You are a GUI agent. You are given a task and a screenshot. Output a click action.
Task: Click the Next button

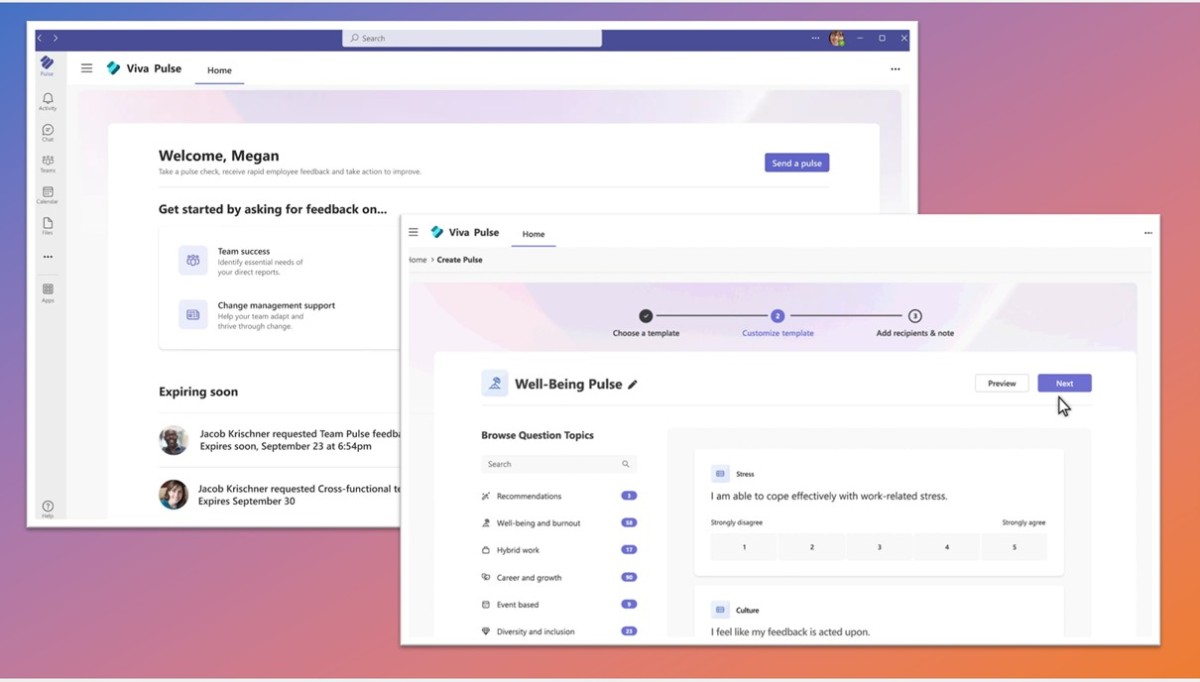[x=1064, y=383]
